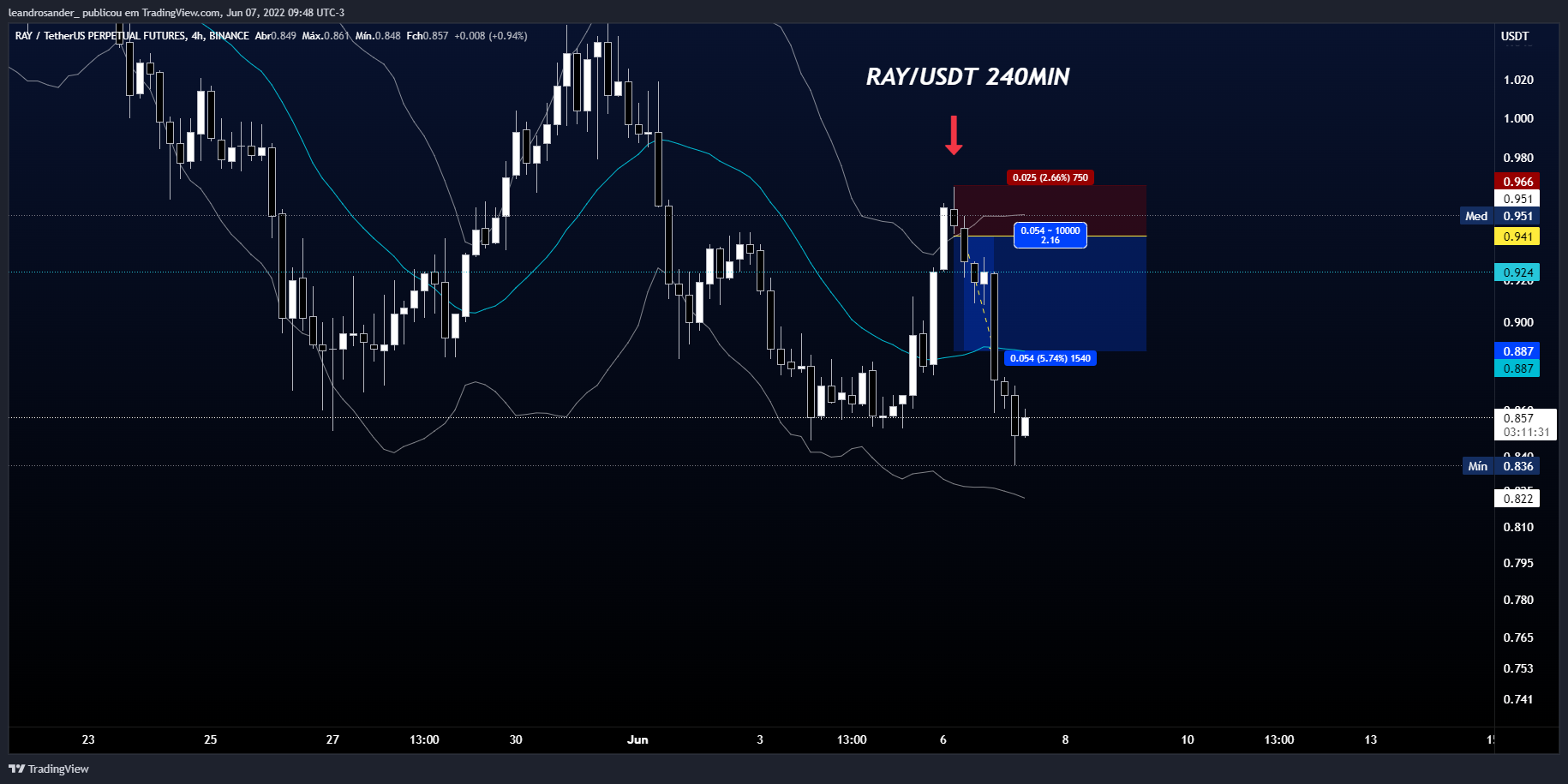Click the 10 date label on time axis
The width and height of the screenshot is (1568, 784).
click(x=1188, y=739)
